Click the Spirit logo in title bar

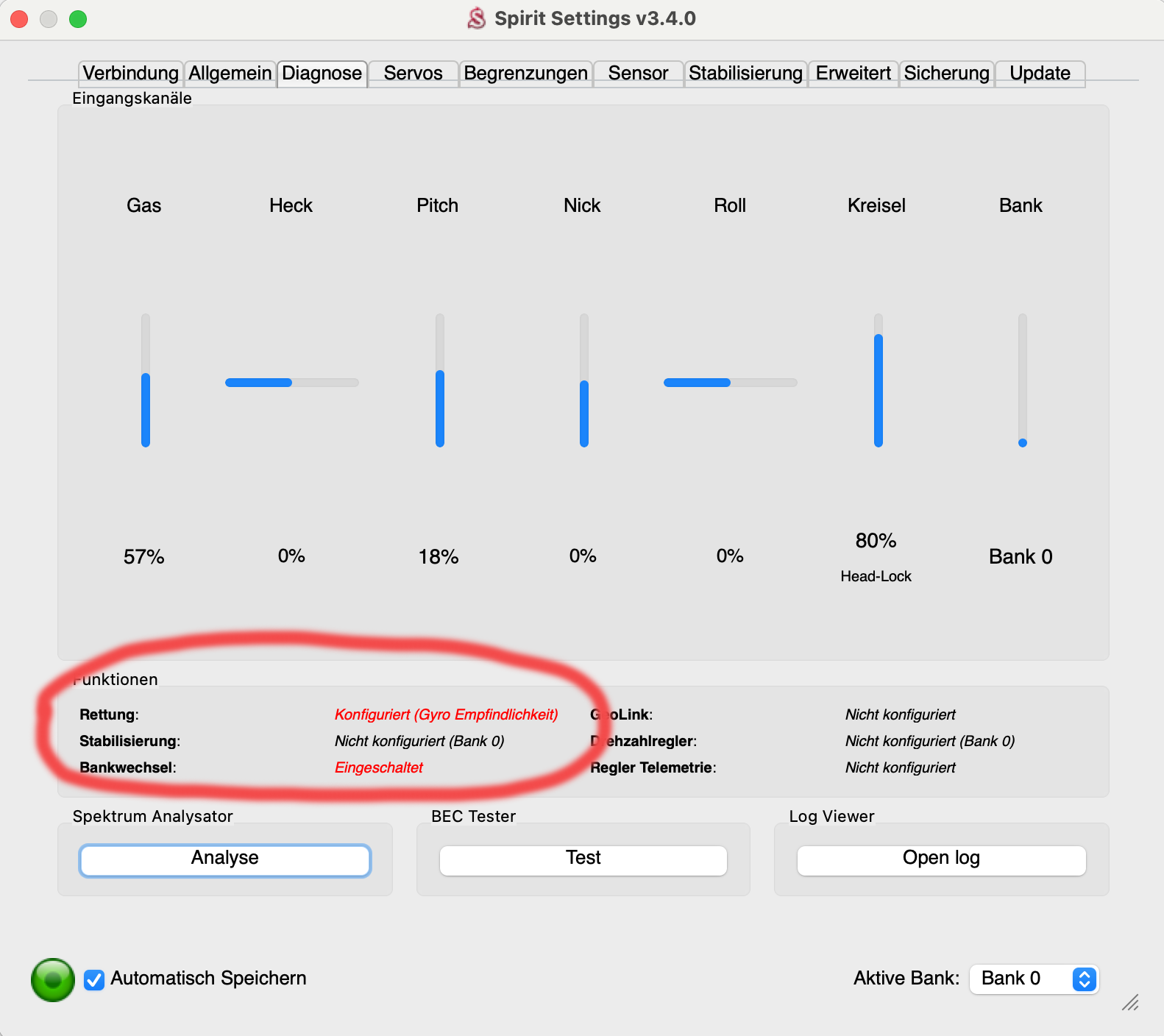[477, 18]
